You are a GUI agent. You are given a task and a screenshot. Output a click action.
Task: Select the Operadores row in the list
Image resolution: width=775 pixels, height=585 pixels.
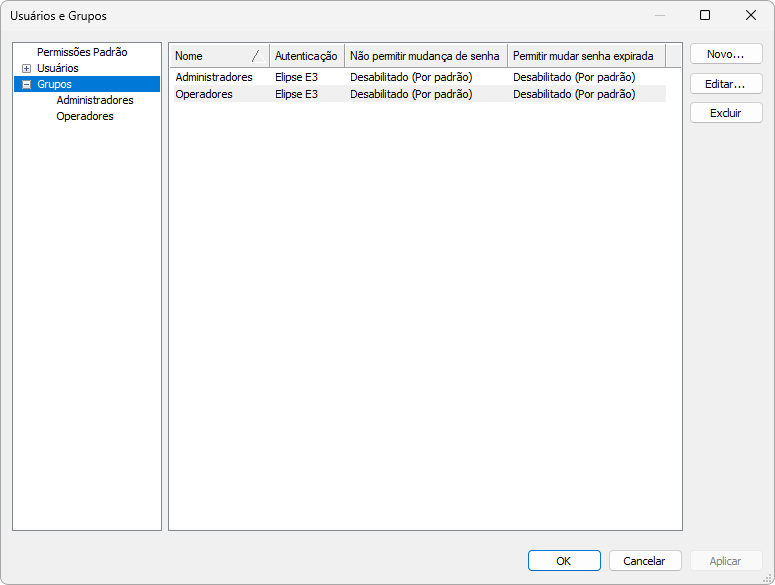tap(204, 94)
